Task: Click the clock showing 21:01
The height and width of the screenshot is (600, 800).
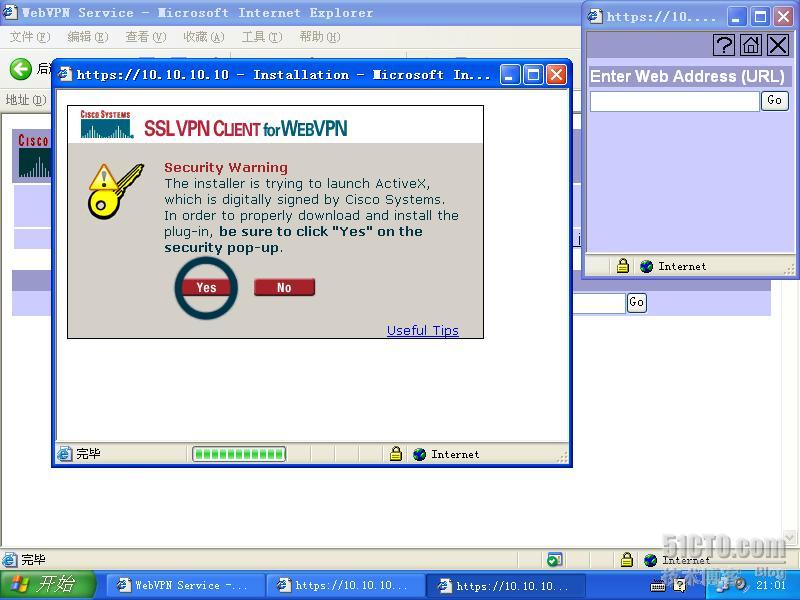Action: (771, 585)
